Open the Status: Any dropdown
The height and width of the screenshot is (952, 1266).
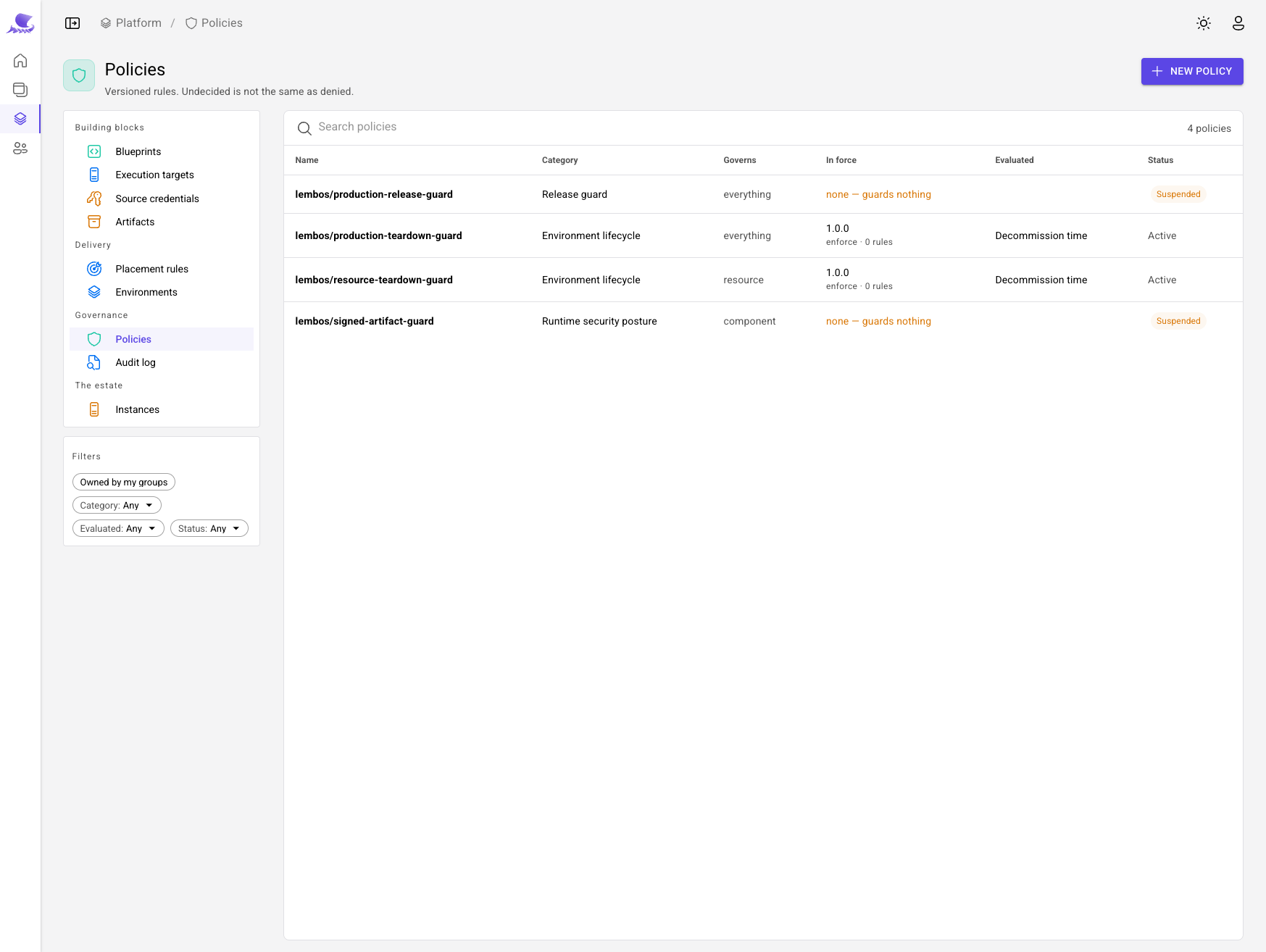(x=209, y=528)
